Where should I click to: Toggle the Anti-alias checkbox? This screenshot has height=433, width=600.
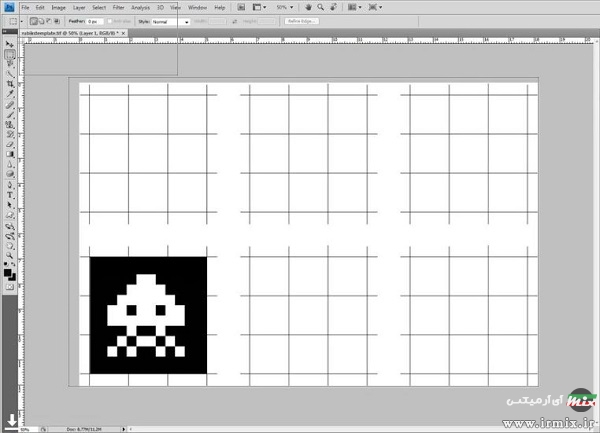coord(110,21)
